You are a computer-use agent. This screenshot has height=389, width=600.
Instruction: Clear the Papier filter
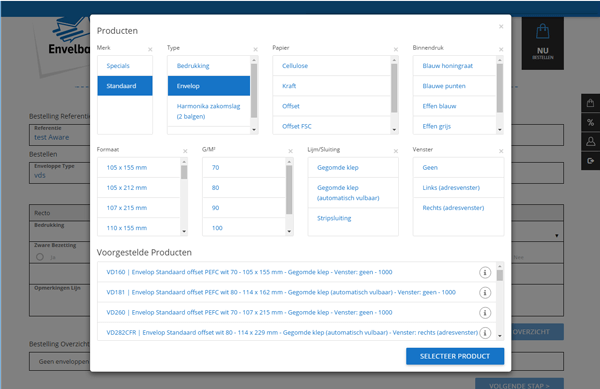tap(396, 49)
